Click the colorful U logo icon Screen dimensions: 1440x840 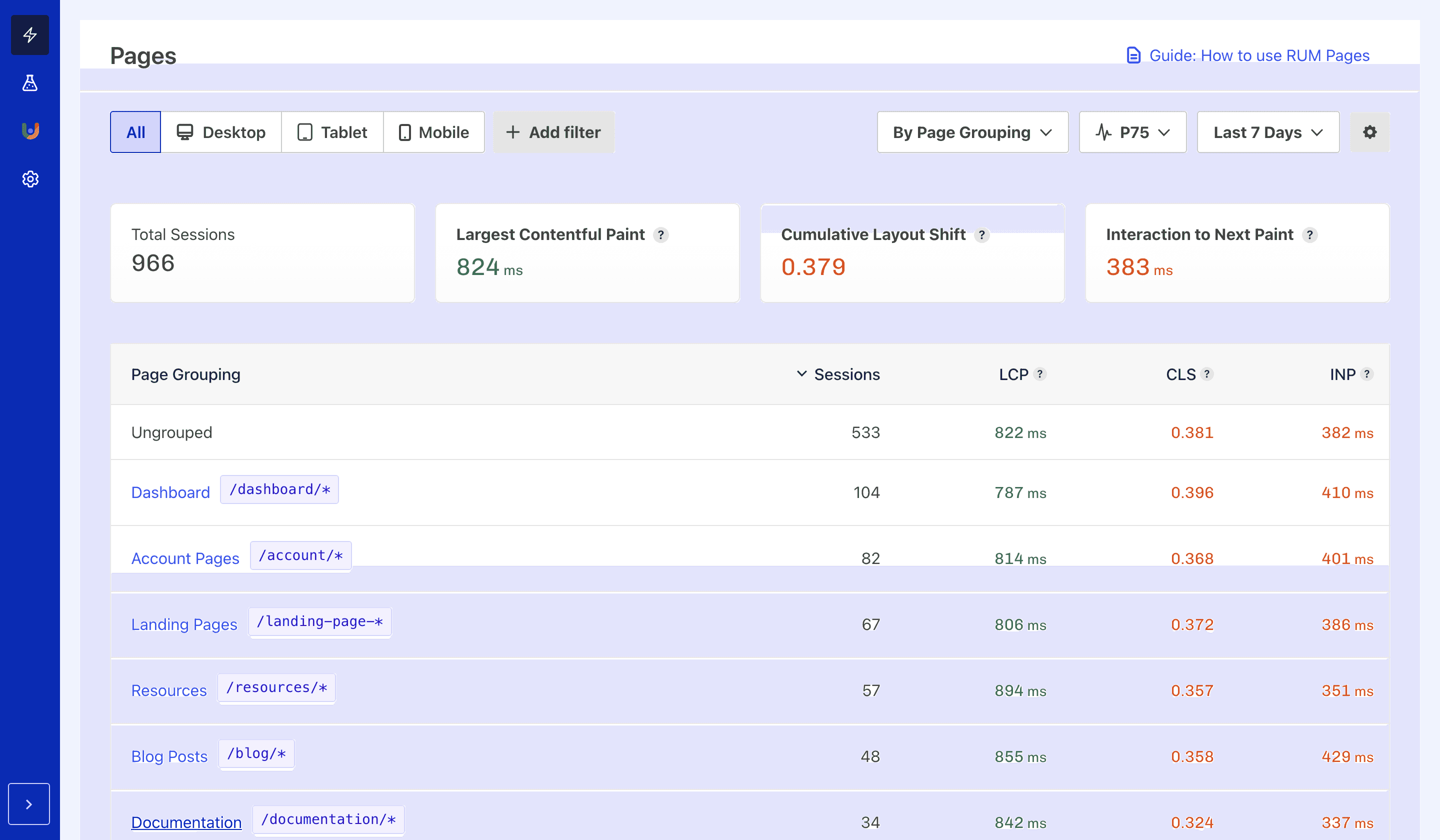pos(29,131)
